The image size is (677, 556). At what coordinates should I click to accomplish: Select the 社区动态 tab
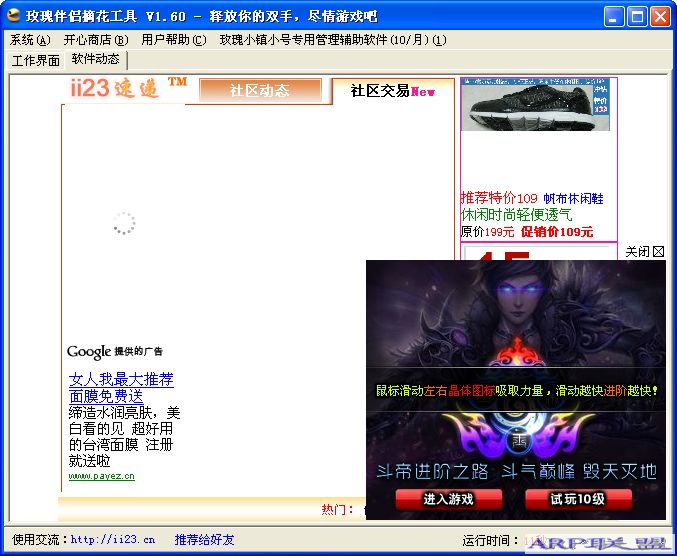coord(260,91)
